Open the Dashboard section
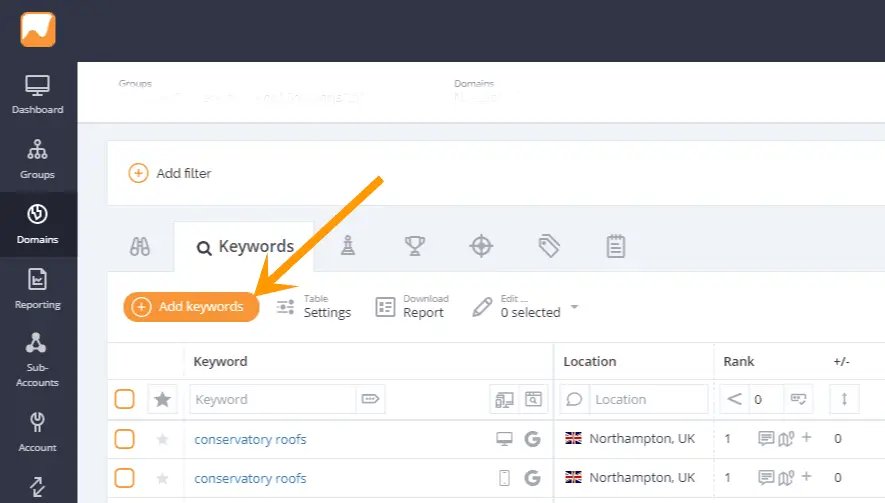Image resolution: width=885 pixels, height=503 pixels. (x=37, y=94)
